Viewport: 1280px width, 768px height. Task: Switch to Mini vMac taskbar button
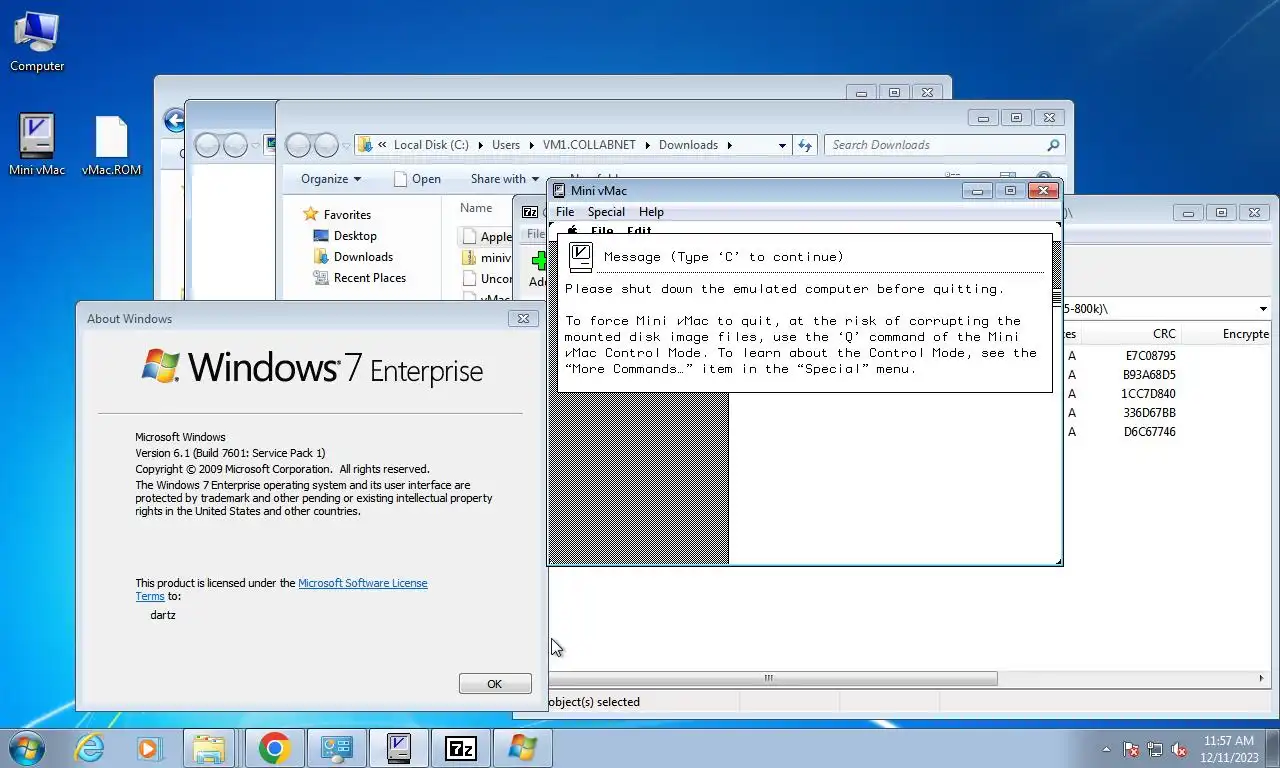click(398, 748)
